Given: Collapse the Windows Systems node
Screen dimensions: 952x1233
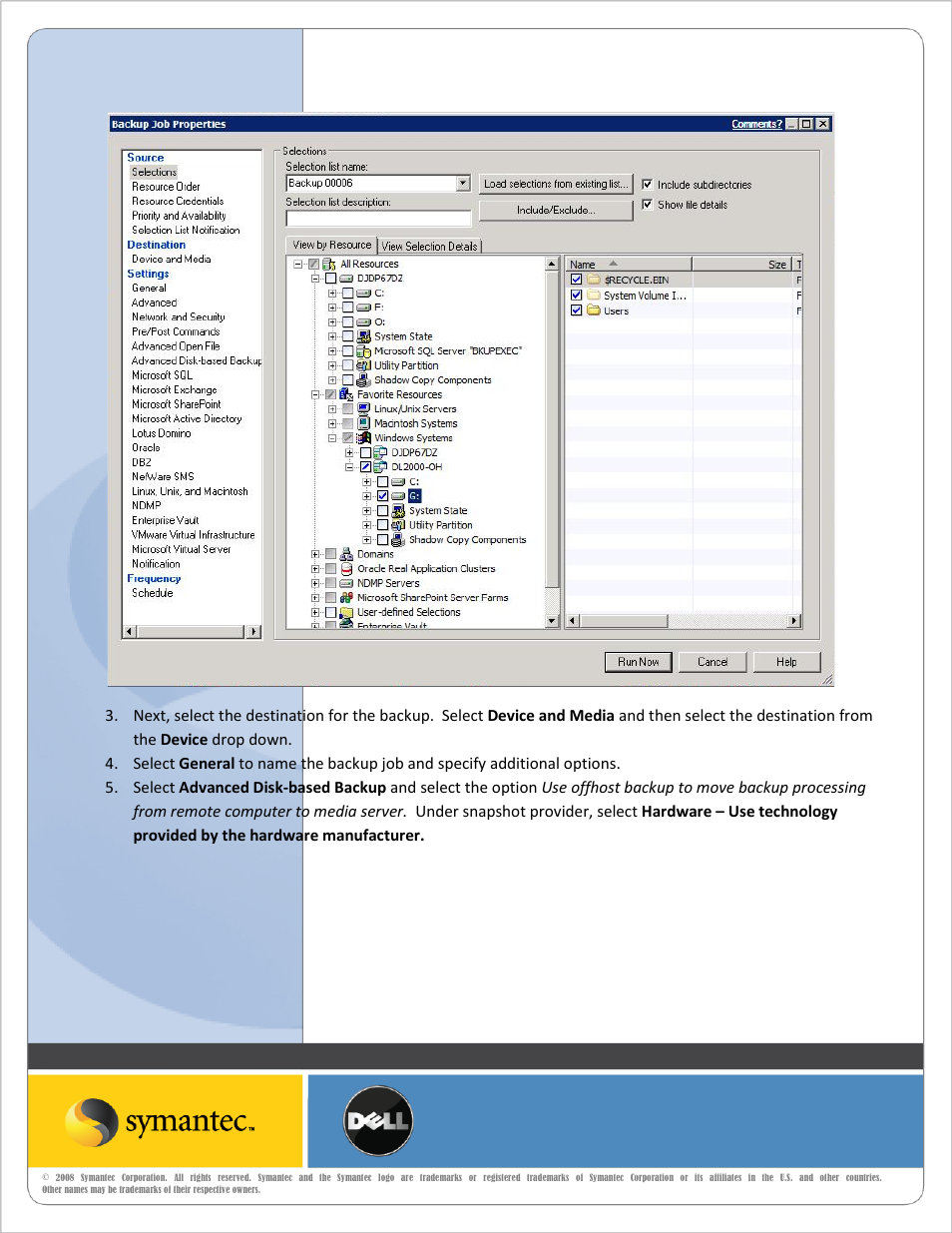Looking at the screenshot, I should click(332, 438).
